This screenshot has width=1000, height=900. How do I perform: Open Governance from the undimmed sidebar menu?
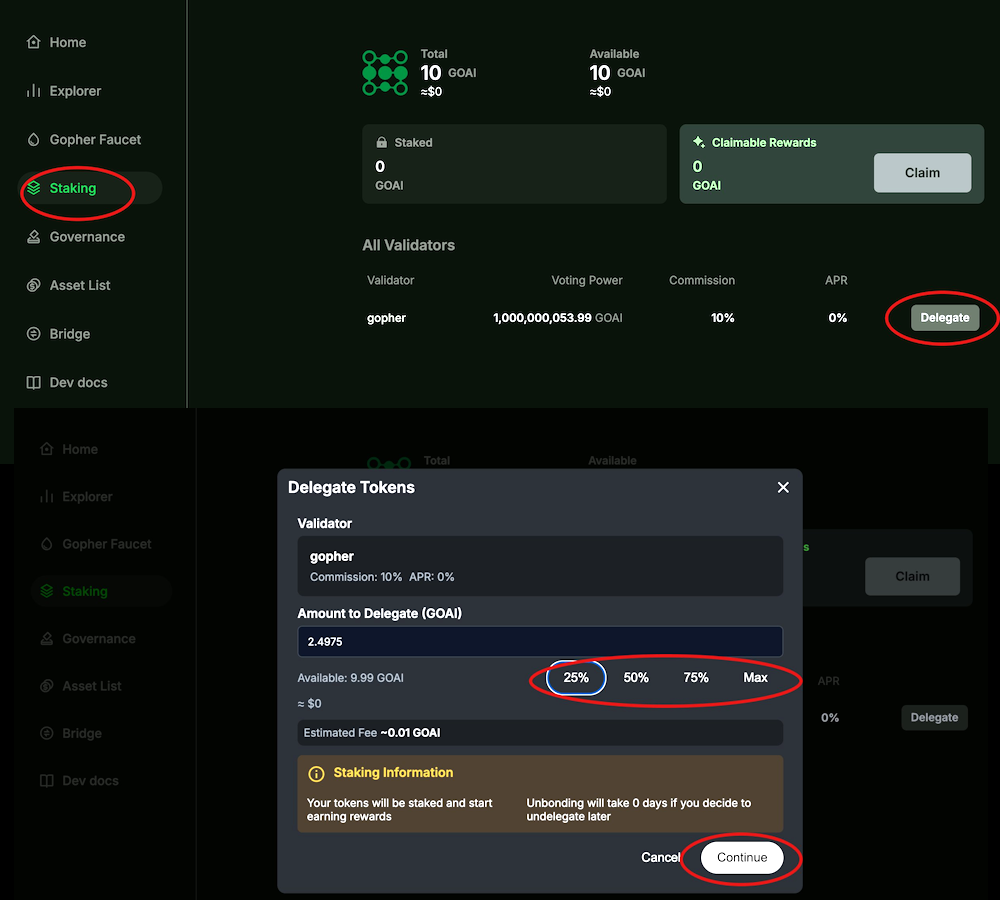(87, 237)
